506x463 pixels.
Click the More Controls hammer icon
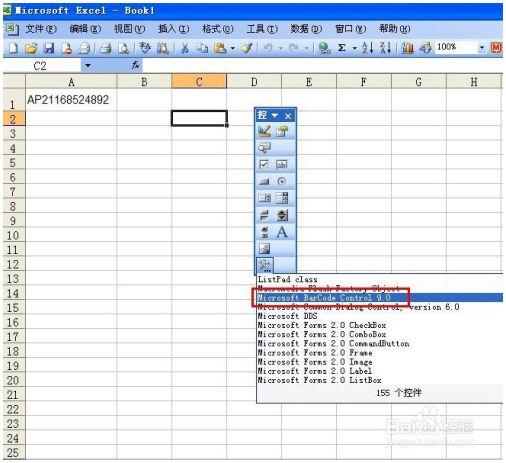click(x=265, y=266)
